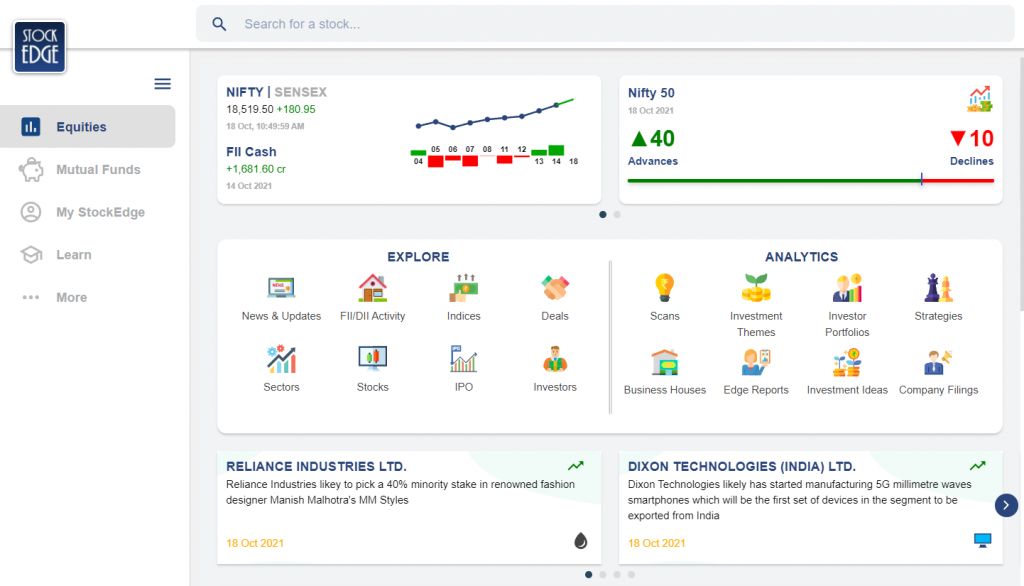Click the search magnifier icon

219,24
